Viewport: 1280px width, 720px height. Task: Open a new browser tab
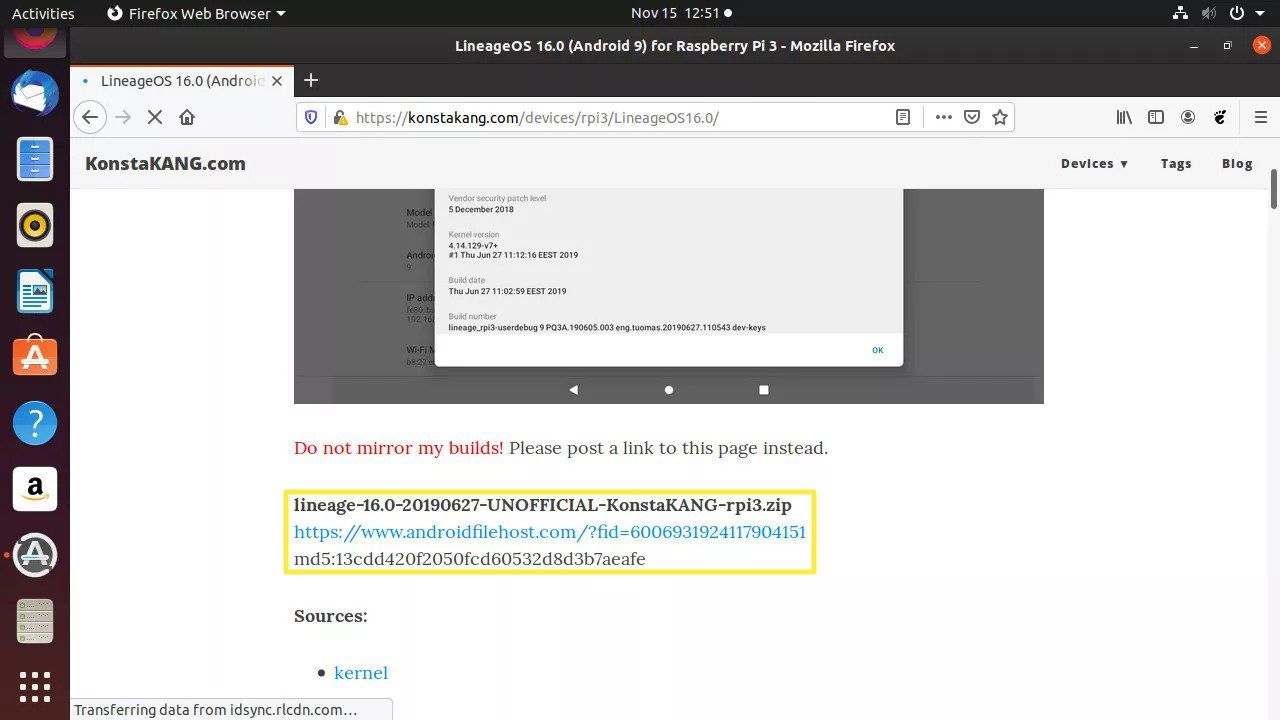point(311,80)
